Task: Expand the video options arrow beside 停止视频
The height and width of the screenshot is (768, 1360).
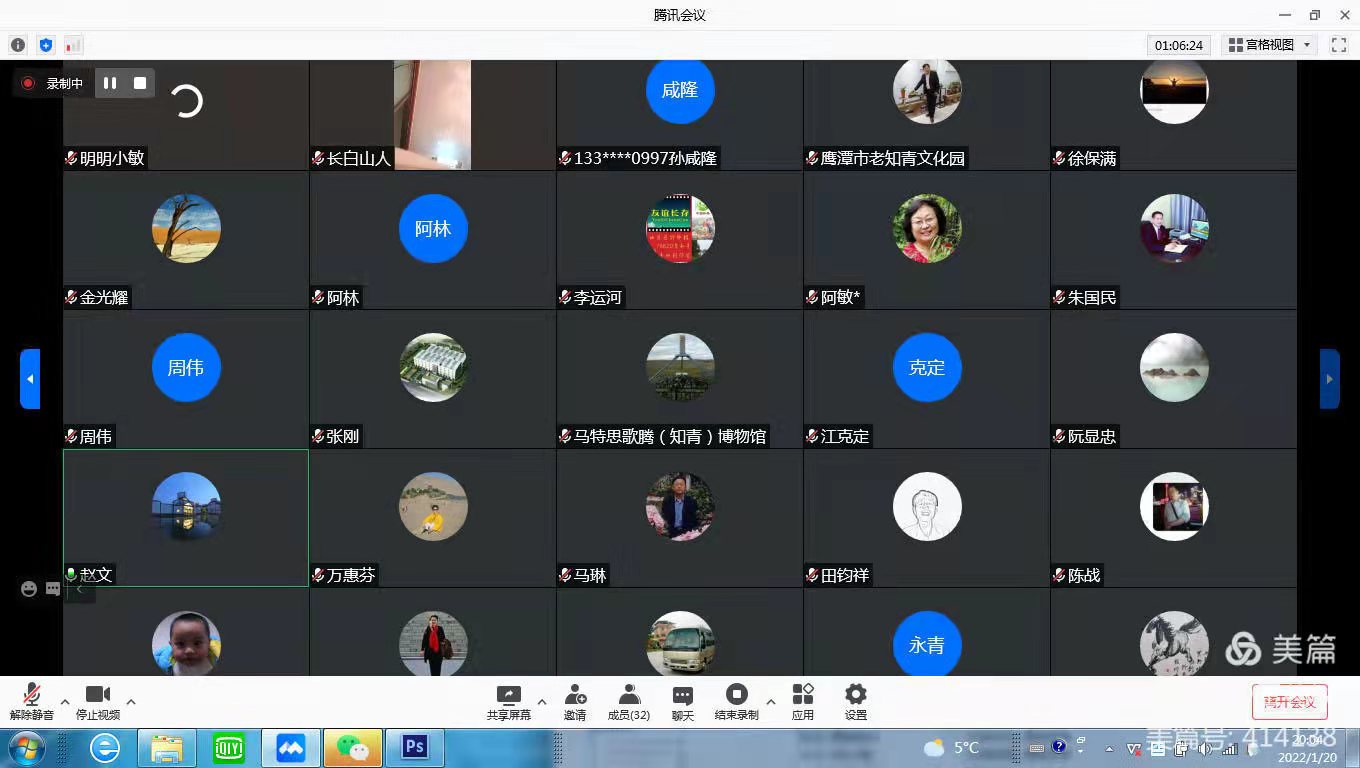Action: coord(131,701)
